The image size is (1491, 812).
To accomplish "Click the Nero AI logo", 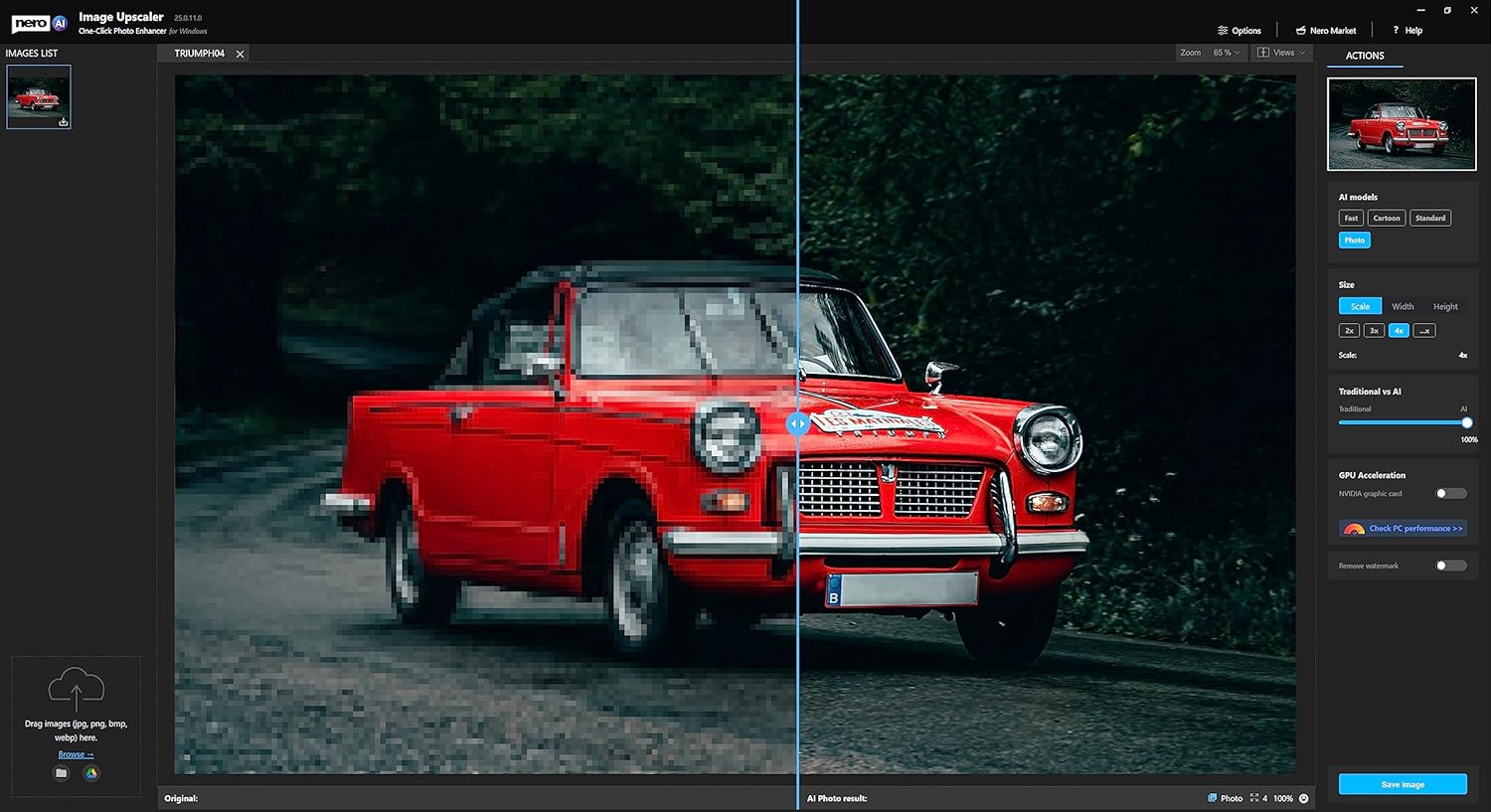I will (40, 23).
